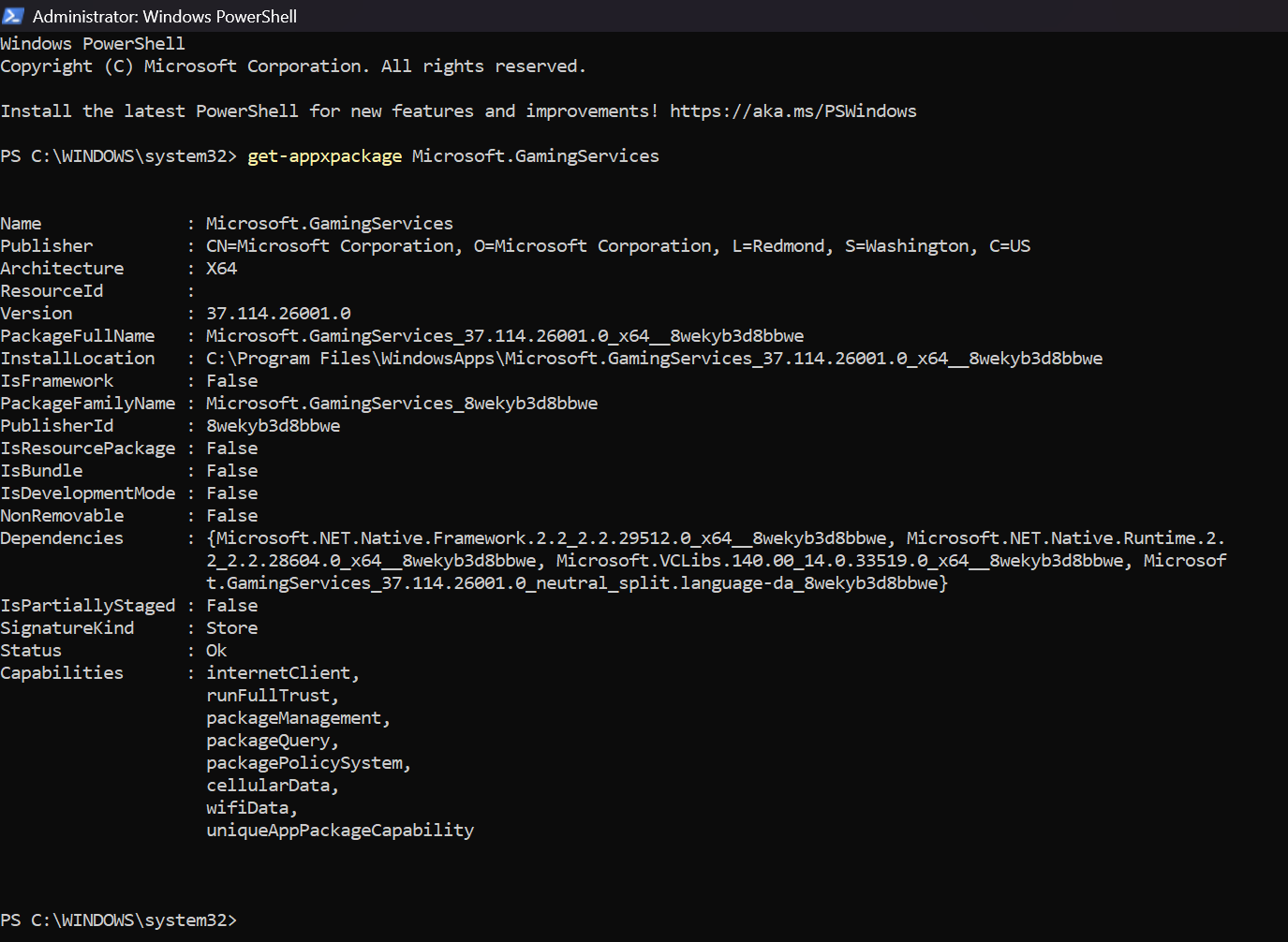The width and height of the screenshot is (1288, 942).
Task: Click the 'get-appxpackage' command text
Action: [325, 156]
